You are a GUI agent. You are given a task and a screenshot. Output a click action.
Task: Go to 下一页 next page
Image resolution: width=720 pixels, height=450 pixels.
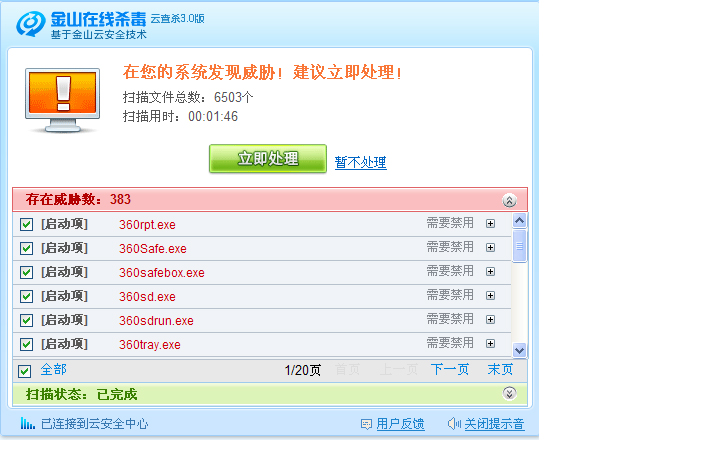coord(450,369)
